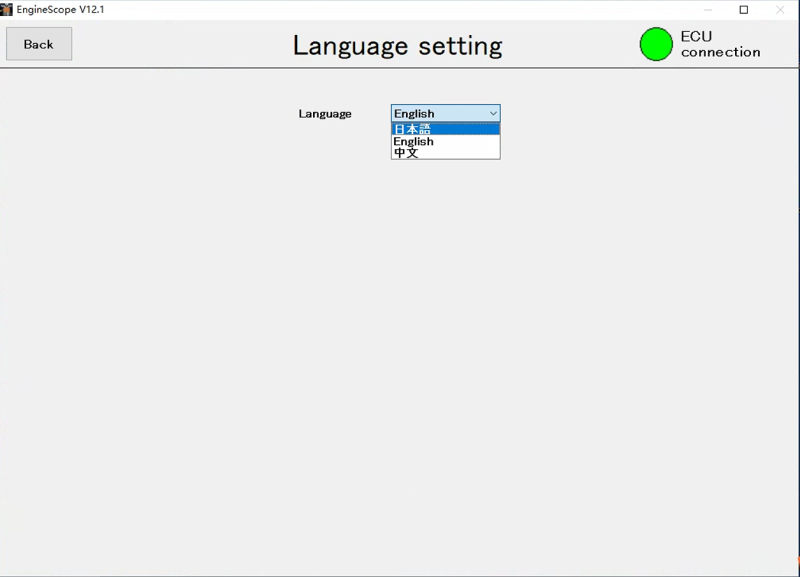Image resolution: width=800 pixels, height=577 pixels.
Task: Maximize the EngineScope window
Action: pyautogui.click(x=744, y=10)
